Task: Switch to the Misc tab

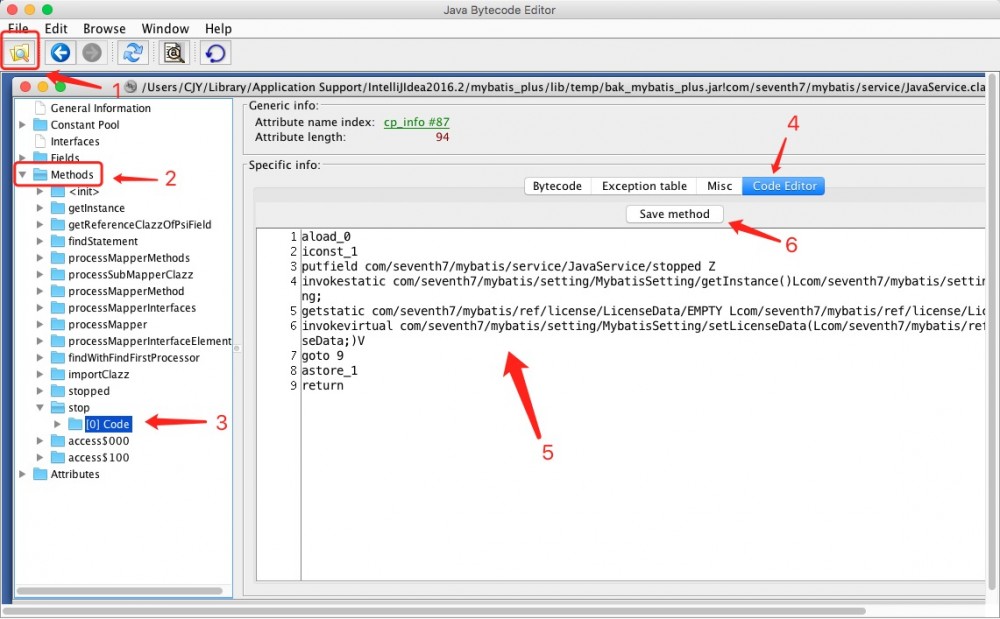Action: [719, 185]
